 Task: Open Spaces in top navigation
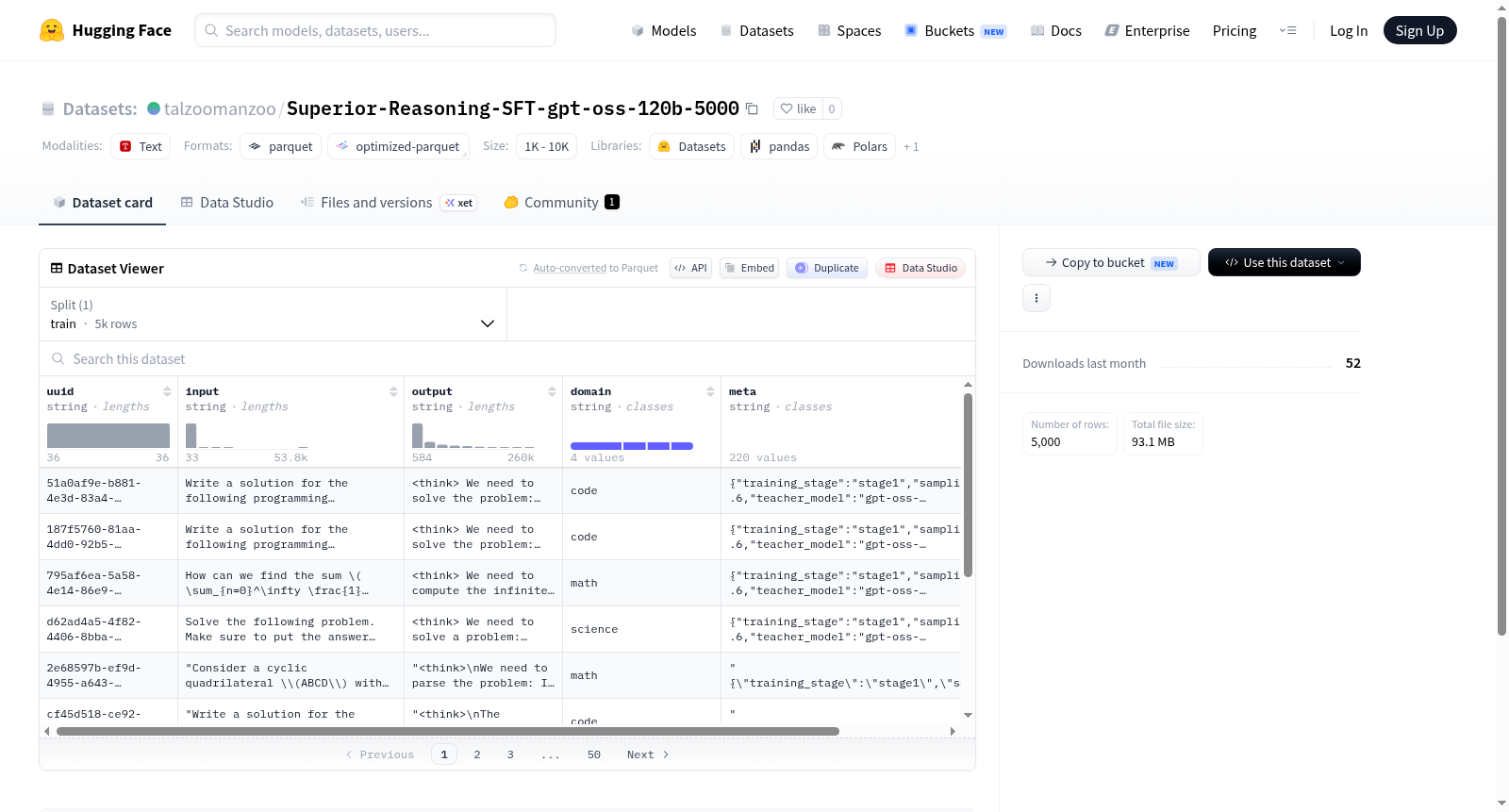click(x=849, y=30)
